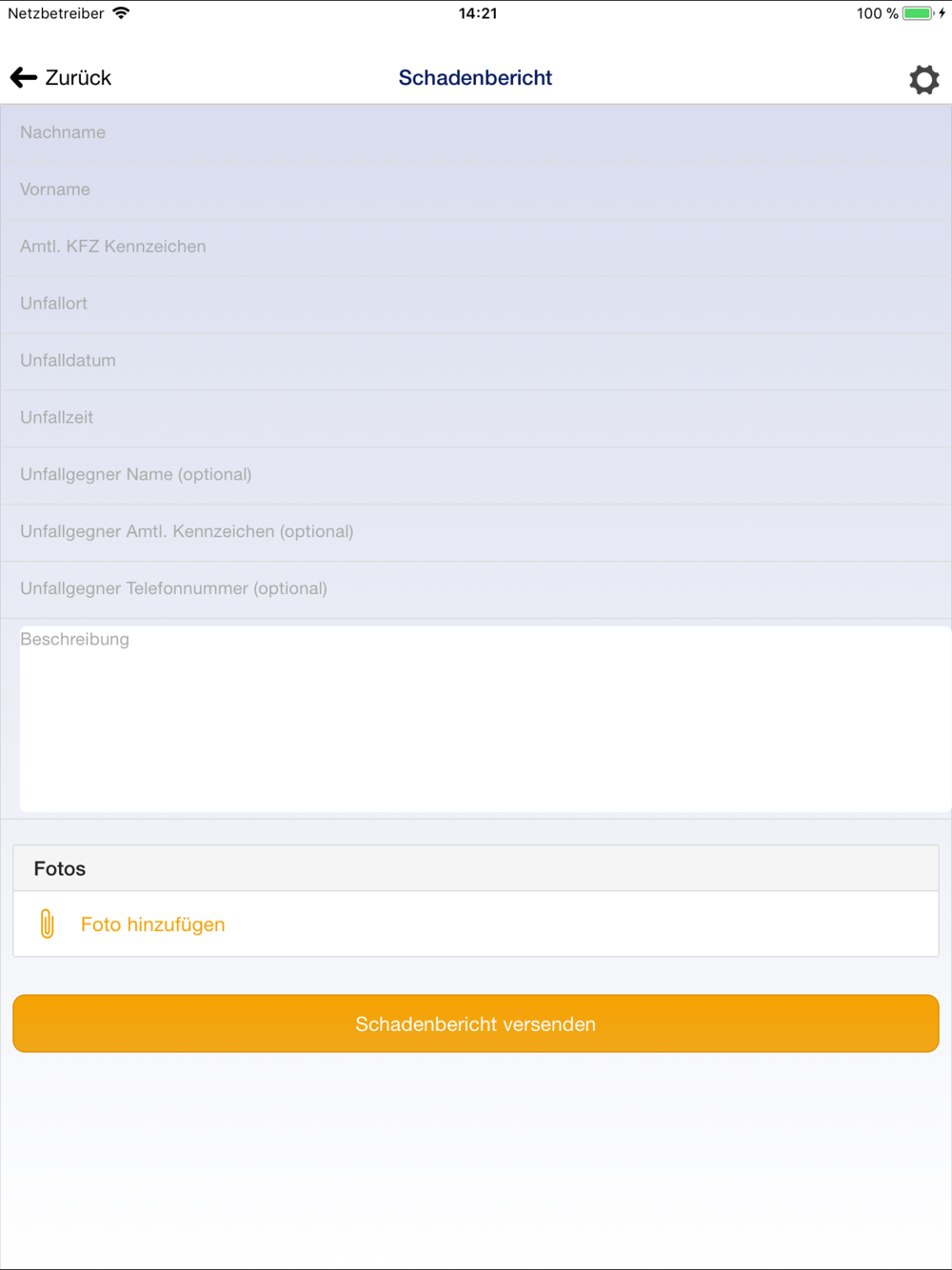The height and width of the screenshot is (1270, 952).
Task: Open settings via the gear icon
Action: point(923,79)
